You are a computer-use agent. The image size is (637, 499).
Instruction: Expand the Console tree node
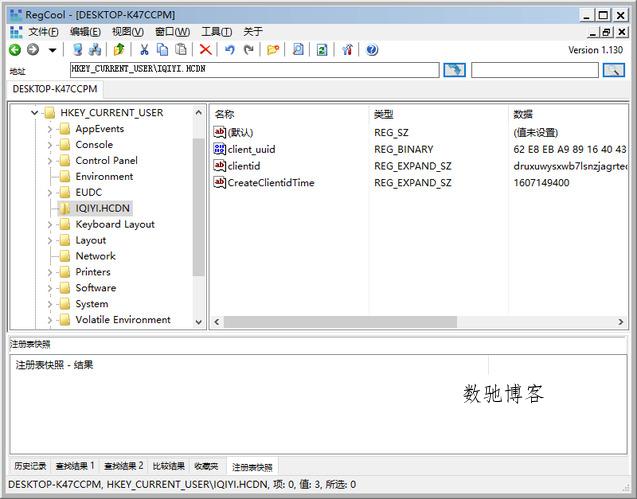coord(50,145)
